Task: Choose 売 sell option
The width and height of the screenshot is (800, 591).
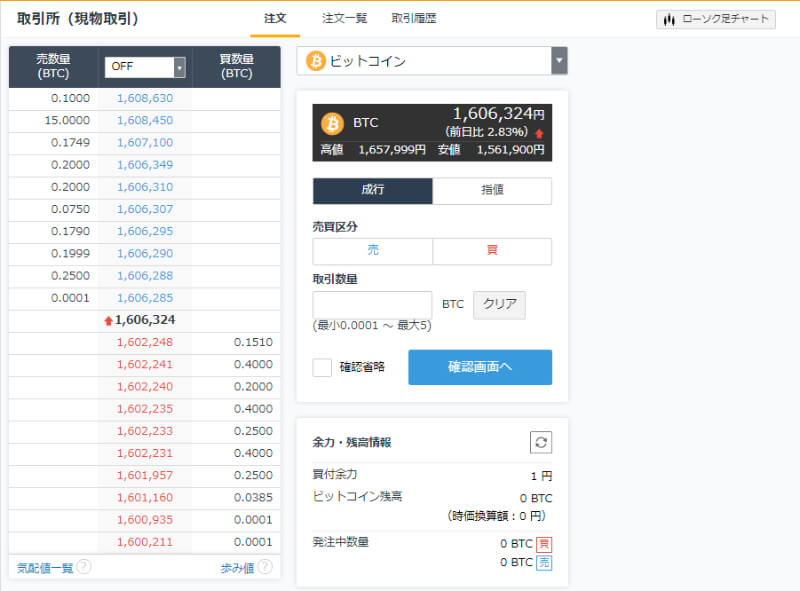Action: [x=372, y=251]
